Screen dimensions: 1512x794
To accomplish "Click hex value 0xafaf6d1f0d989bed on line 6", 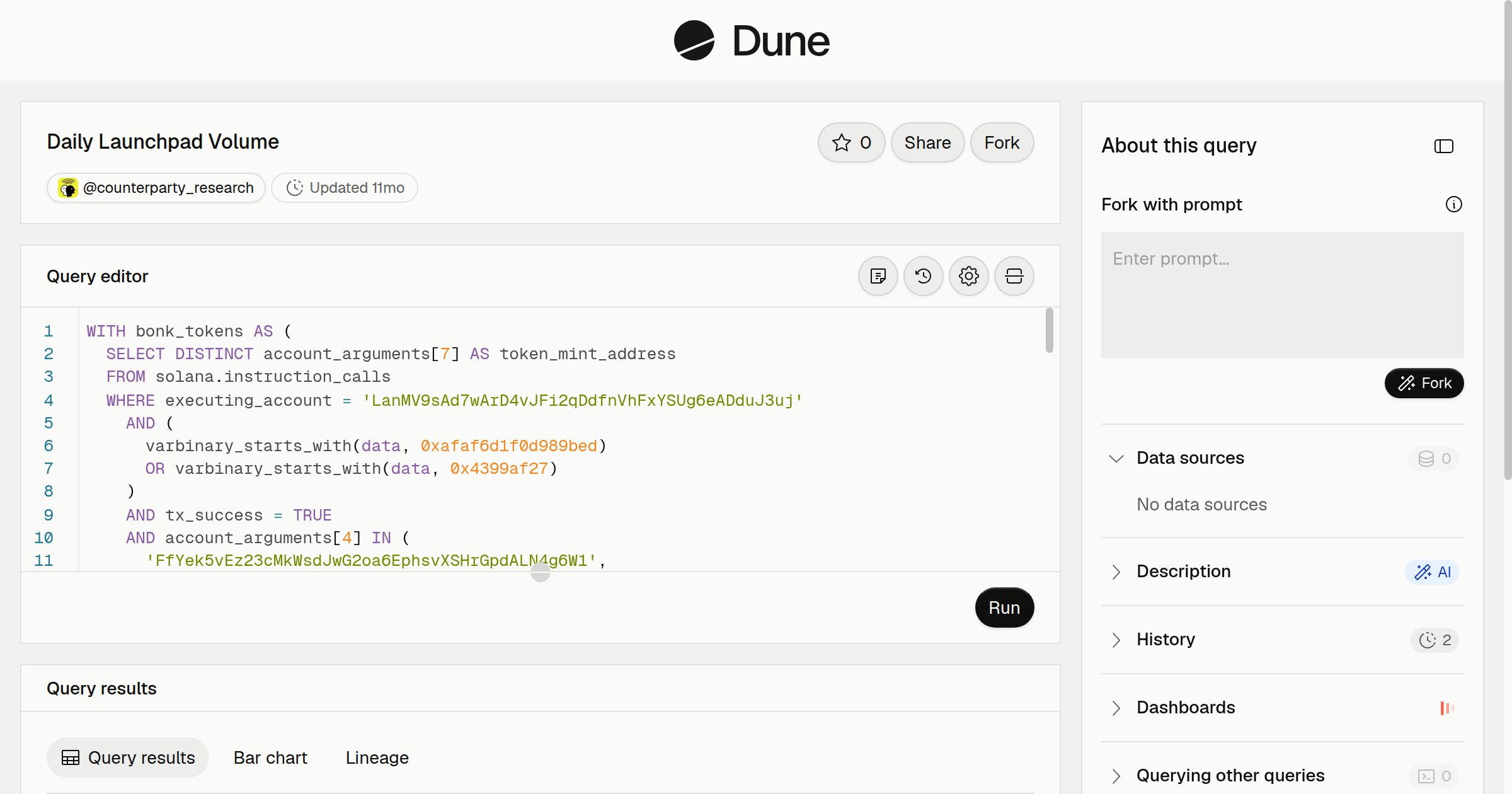I will coord(508,446).
